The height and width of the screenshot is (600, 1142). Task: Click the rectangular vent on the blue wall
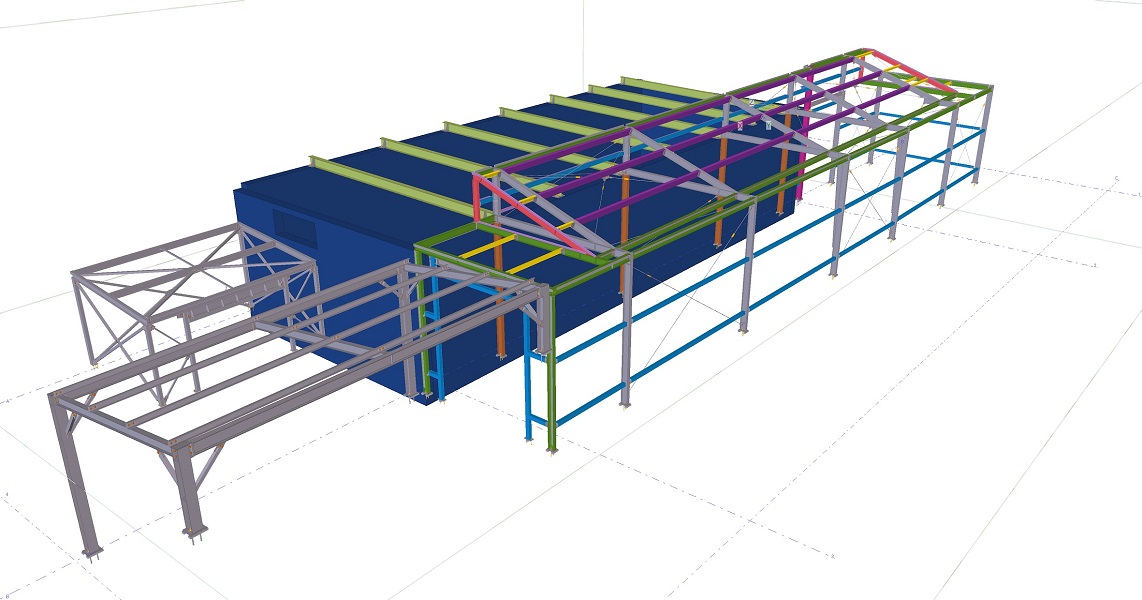(x=291, y=225)
